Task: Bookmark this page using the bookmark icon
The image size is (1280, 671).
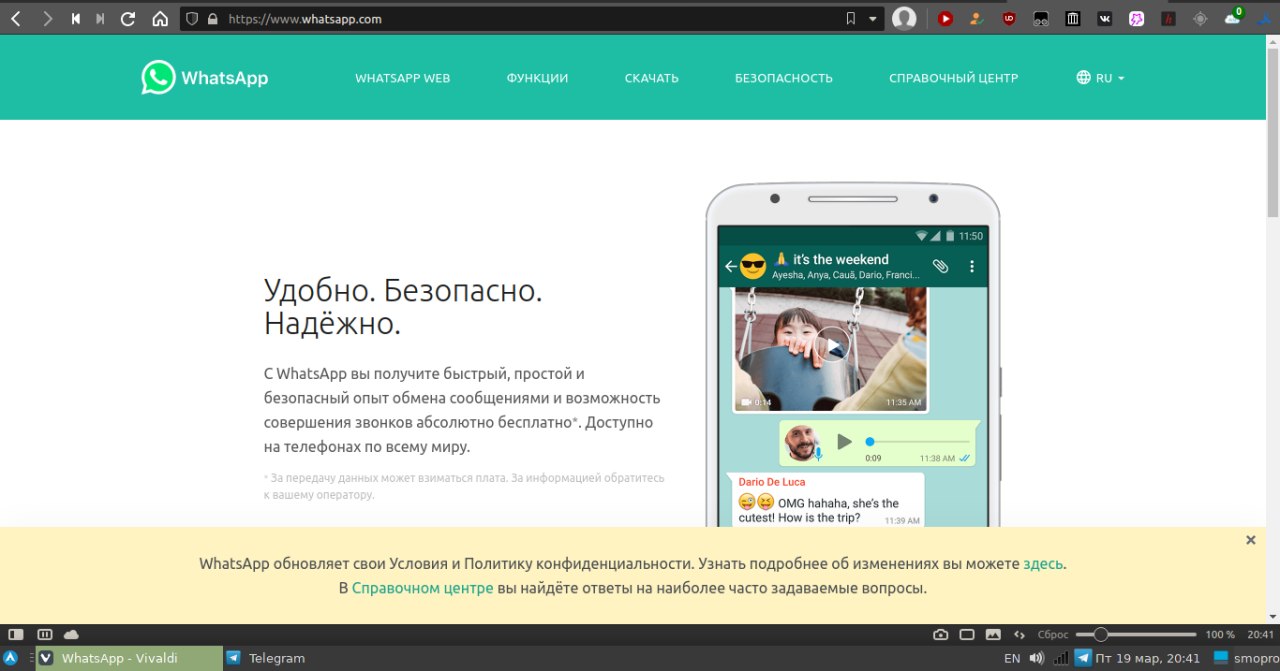Action: (x=851, y=18)
